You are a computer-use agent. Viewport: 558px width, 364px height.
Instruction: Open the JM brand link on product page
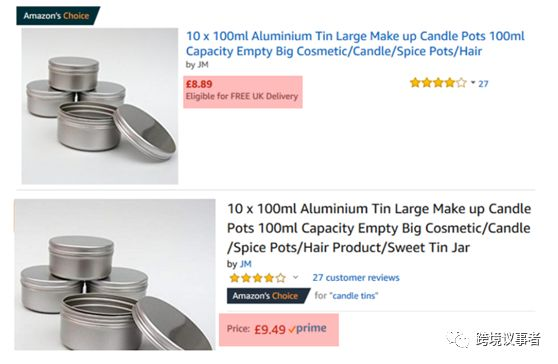coord(246,264)
